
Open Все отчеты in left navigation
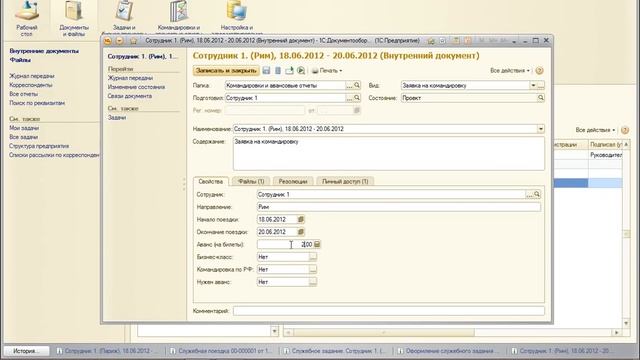click(23, 94)
